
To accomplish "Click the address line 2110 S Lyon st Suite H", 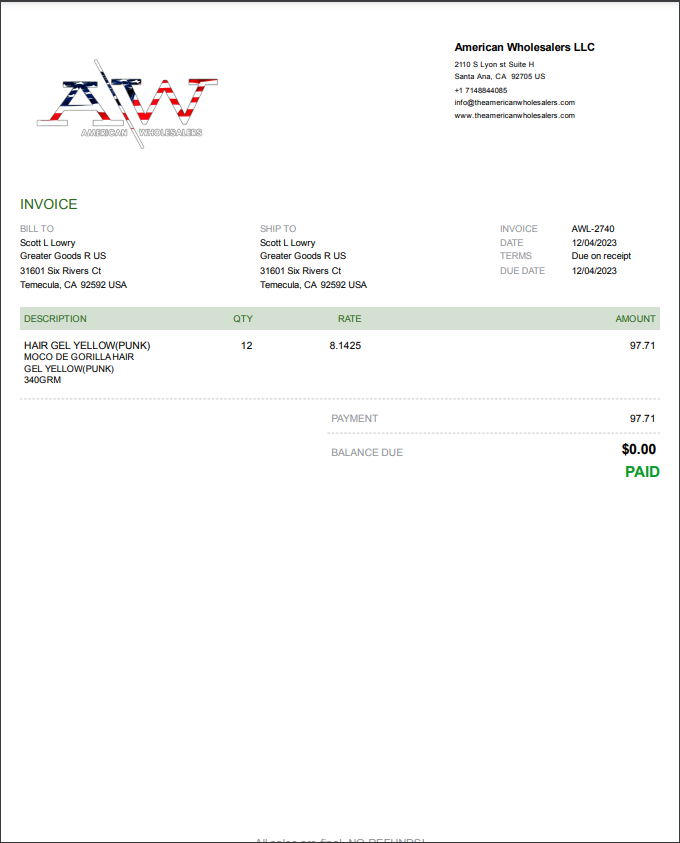I will [494, 64].
